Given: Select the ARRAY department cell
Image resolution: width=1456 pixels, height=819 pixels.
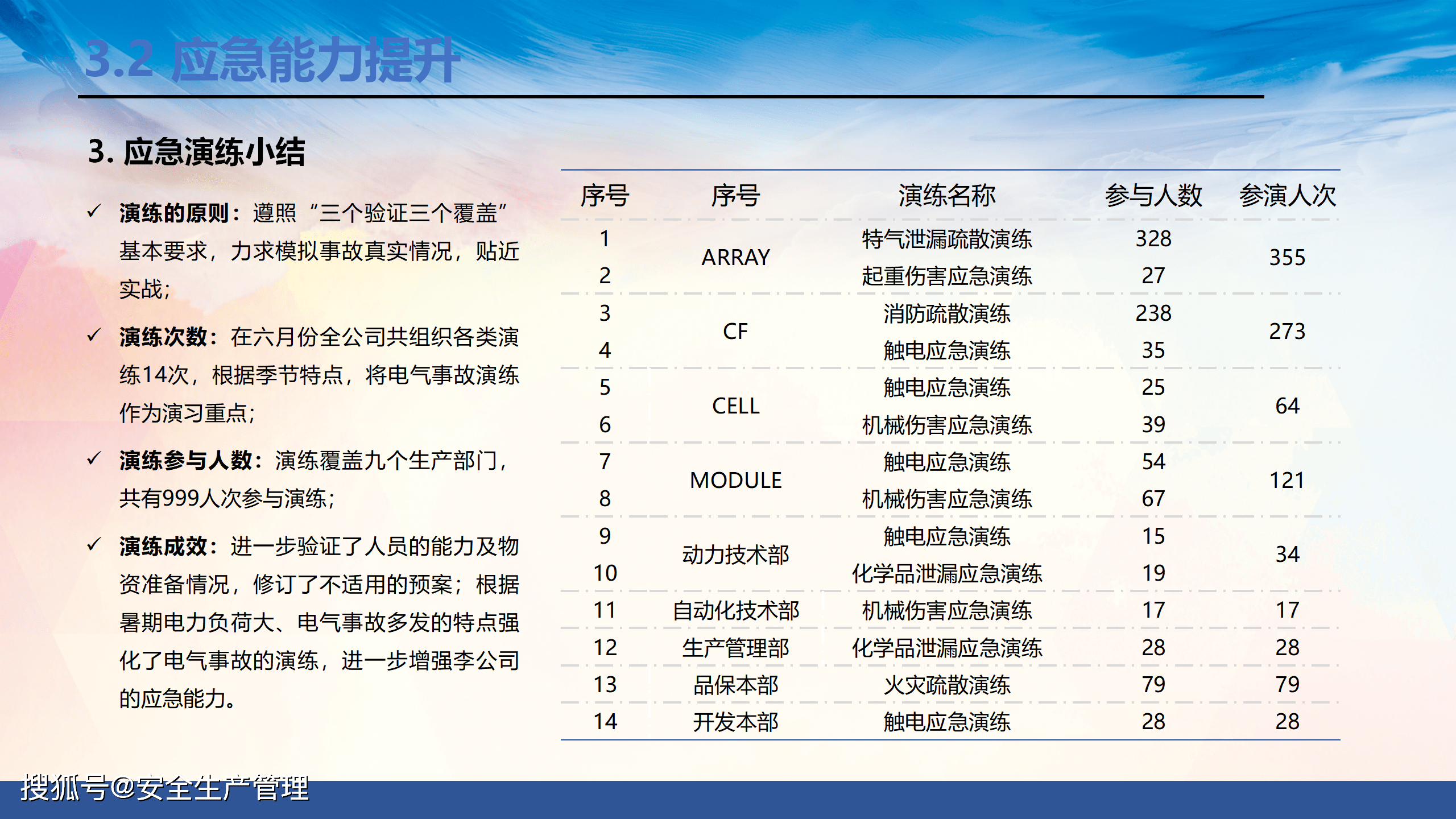Looking at the screenshot, I should click(735, 257).
